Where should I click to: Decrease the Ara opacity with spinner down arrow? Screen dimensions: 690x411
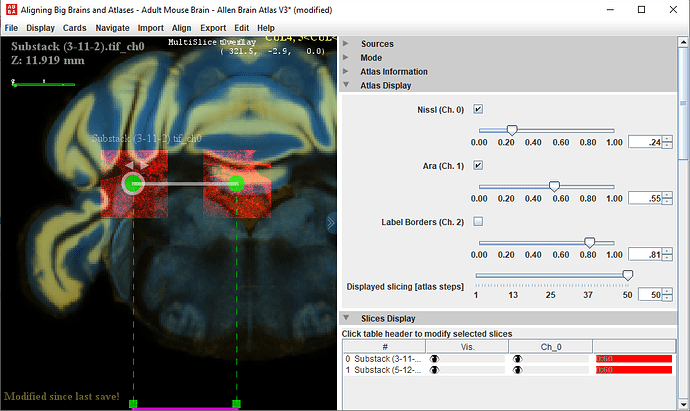point(667,202)
